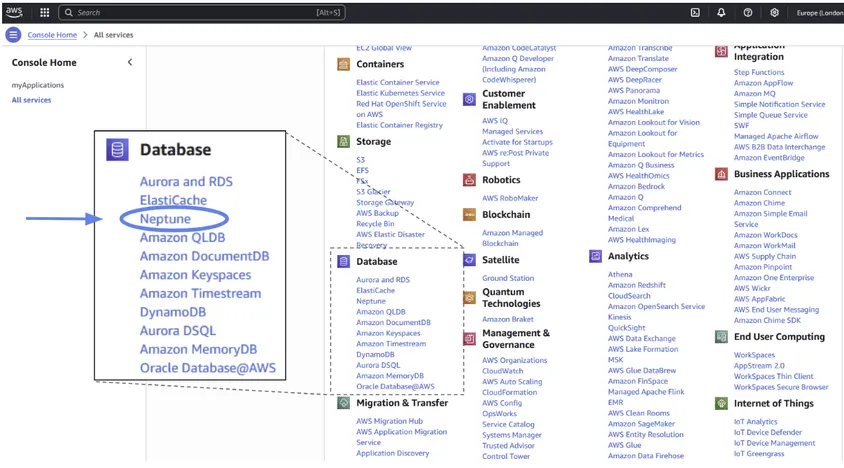Open the help question mark menu
844x468 pixels.
tap(748, 12)
